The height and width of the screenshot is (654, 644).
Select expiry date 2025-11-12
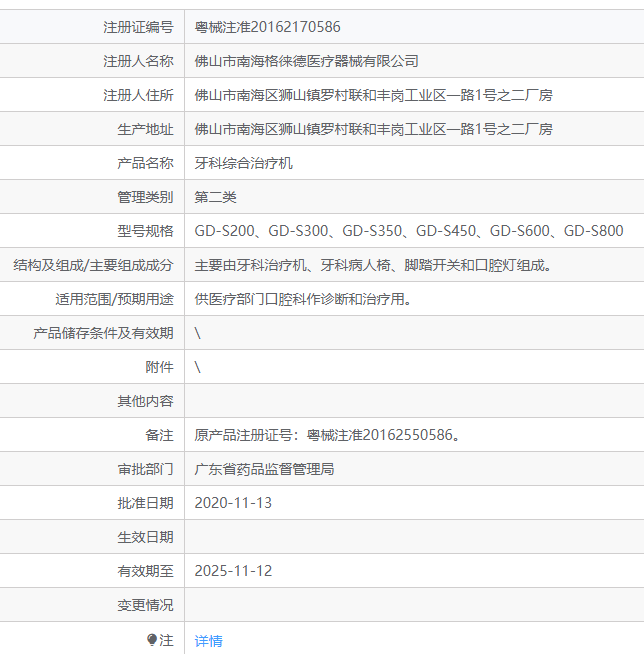coord(233,571)
